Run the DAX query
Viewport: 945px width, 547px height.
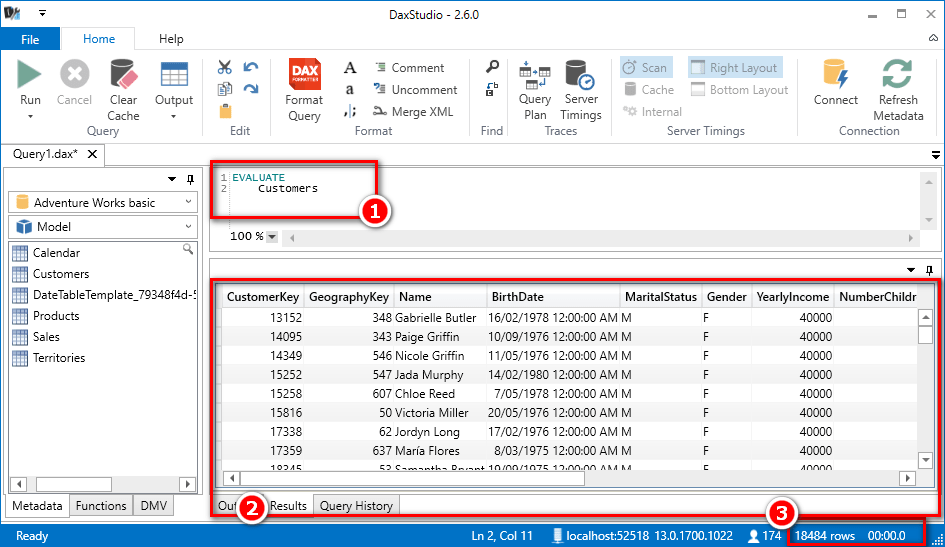click(x=30, y=83)
